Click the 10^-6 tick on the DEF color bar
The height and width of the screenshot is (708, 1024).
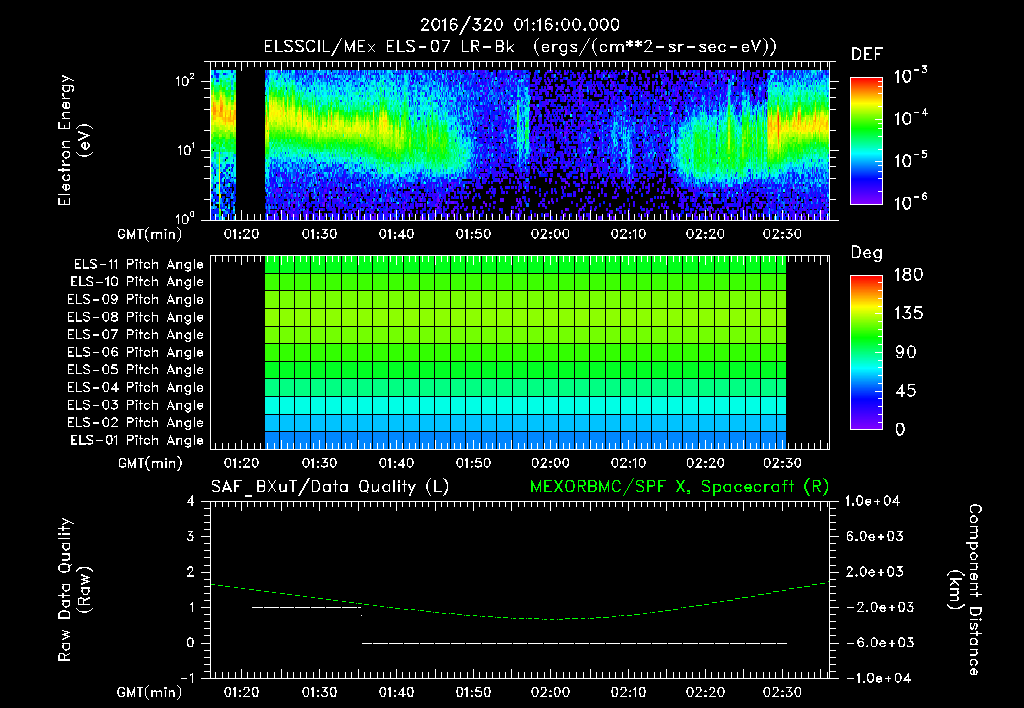coord(910,202)
